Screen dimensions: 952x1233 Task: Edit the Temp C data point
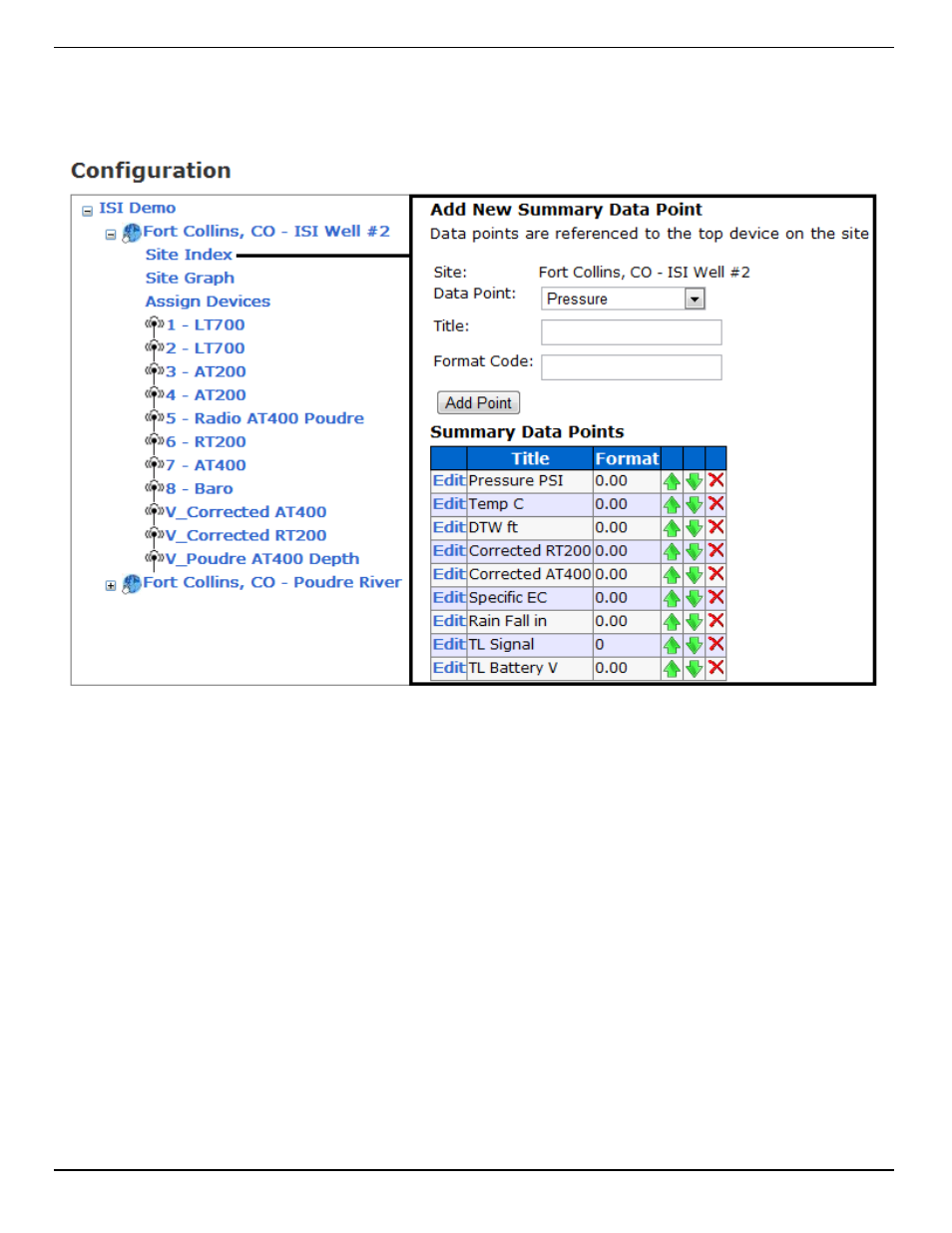[449, 504]
